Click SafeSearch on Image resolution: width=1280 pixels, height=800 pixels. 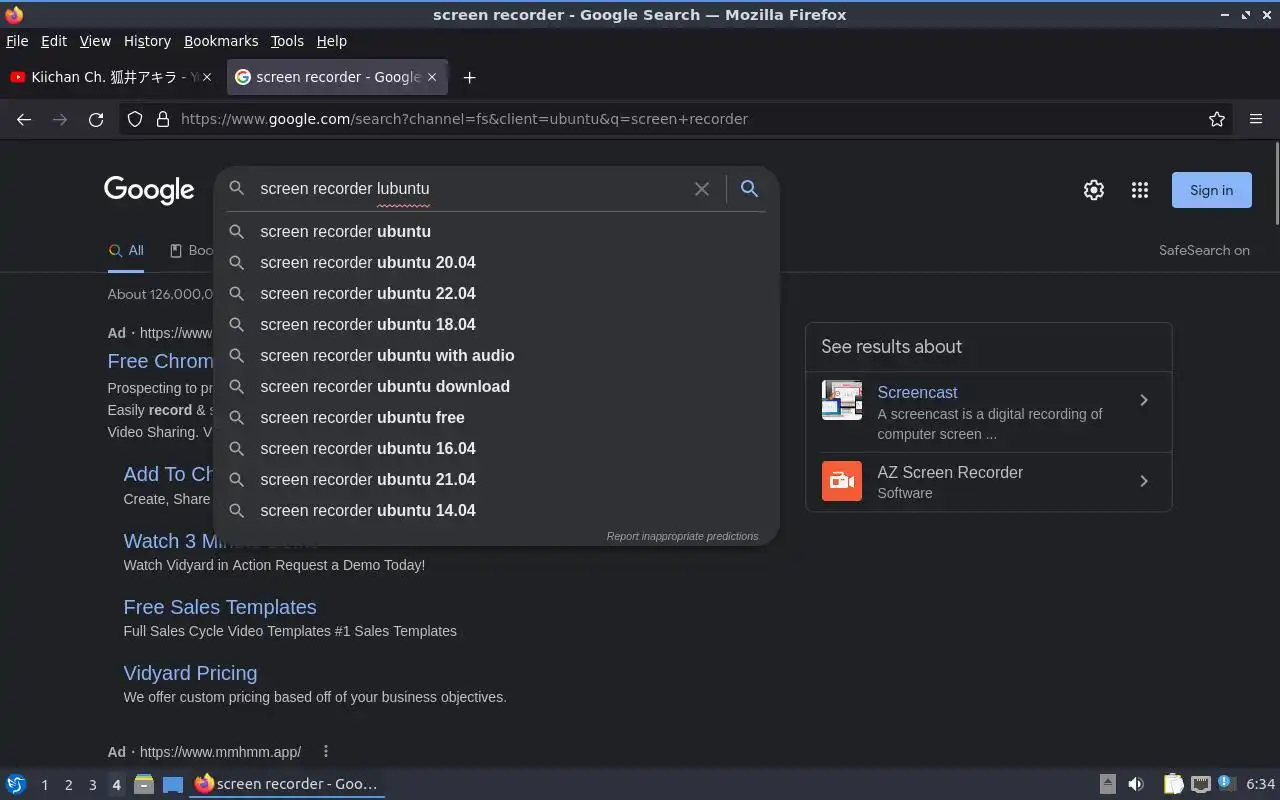1204,251
